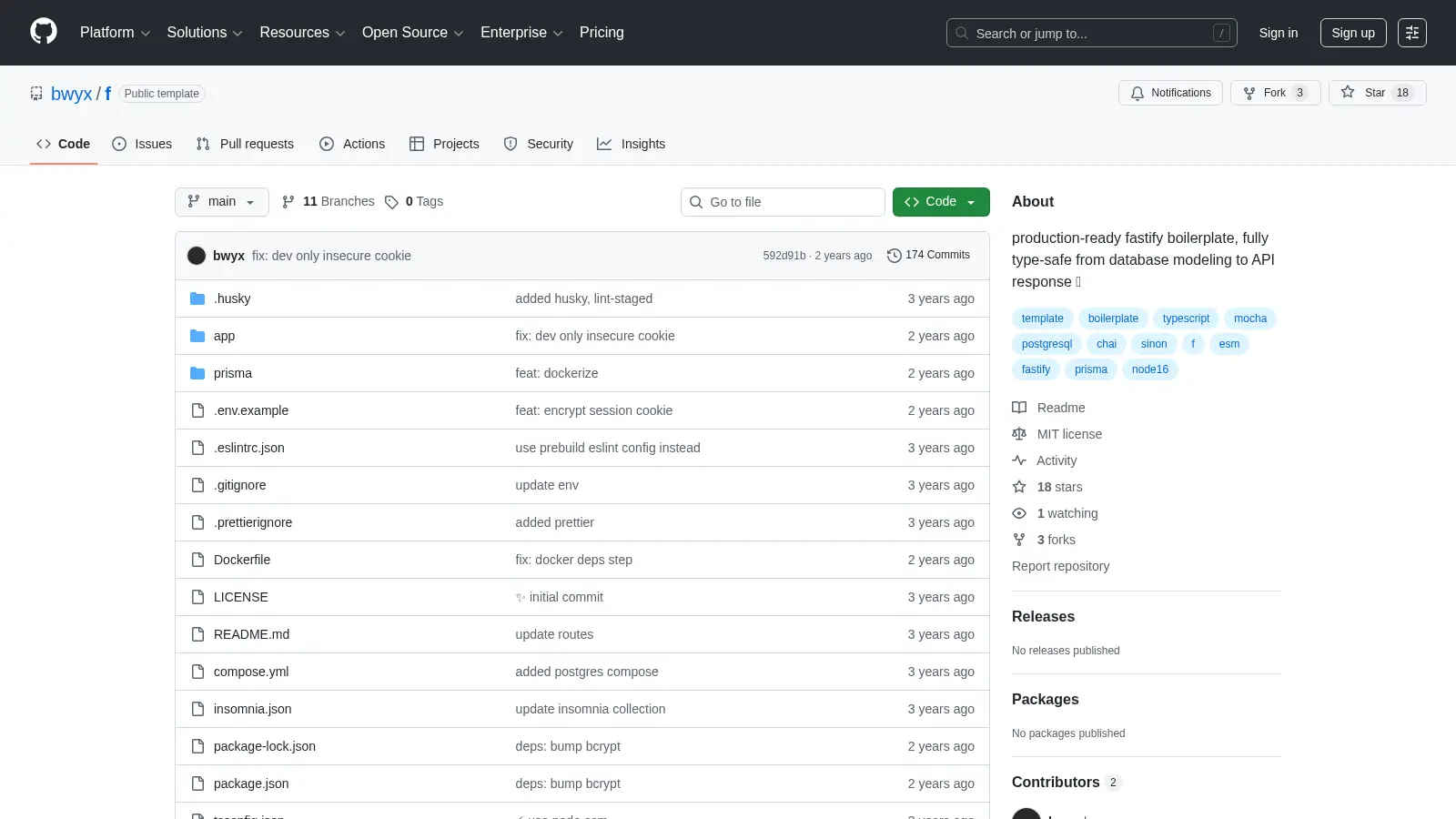
Task: Click the branch icon next to 11 Branches
Action: pyautogui.click(x=288, y=202)
